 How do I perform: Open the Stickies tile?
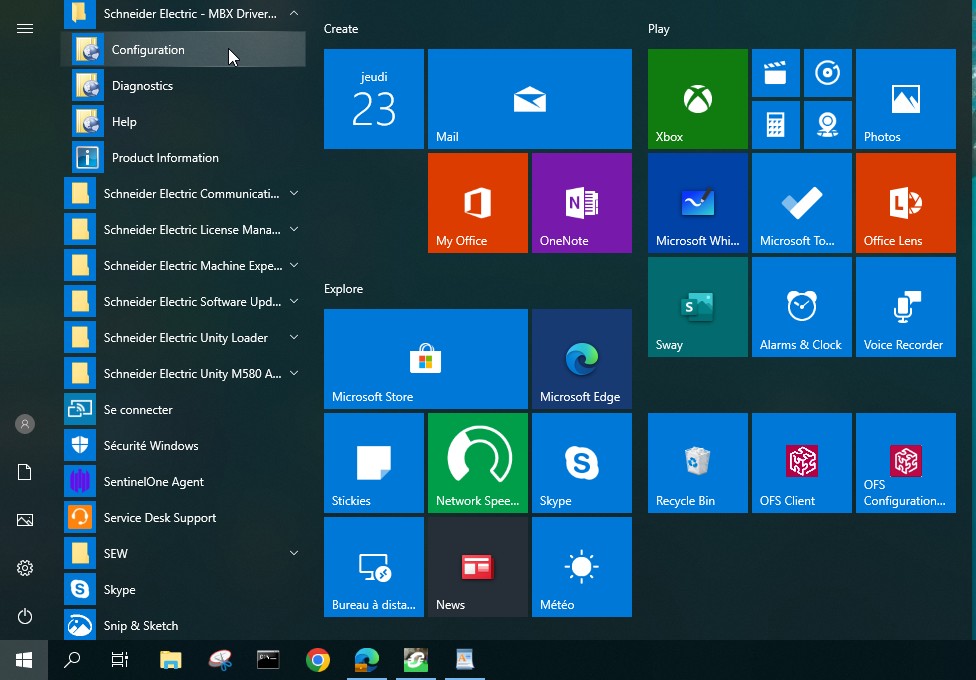click(373, 463)
